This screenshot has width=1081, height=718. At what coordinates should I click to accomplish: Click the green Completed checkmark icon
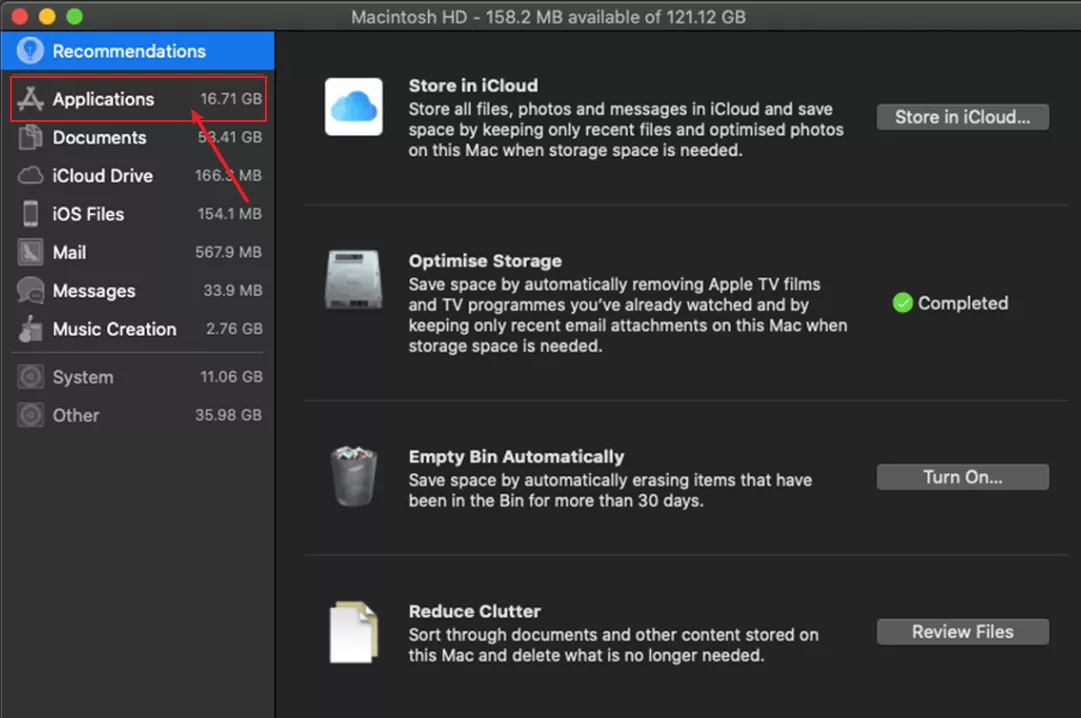[902, 303]
